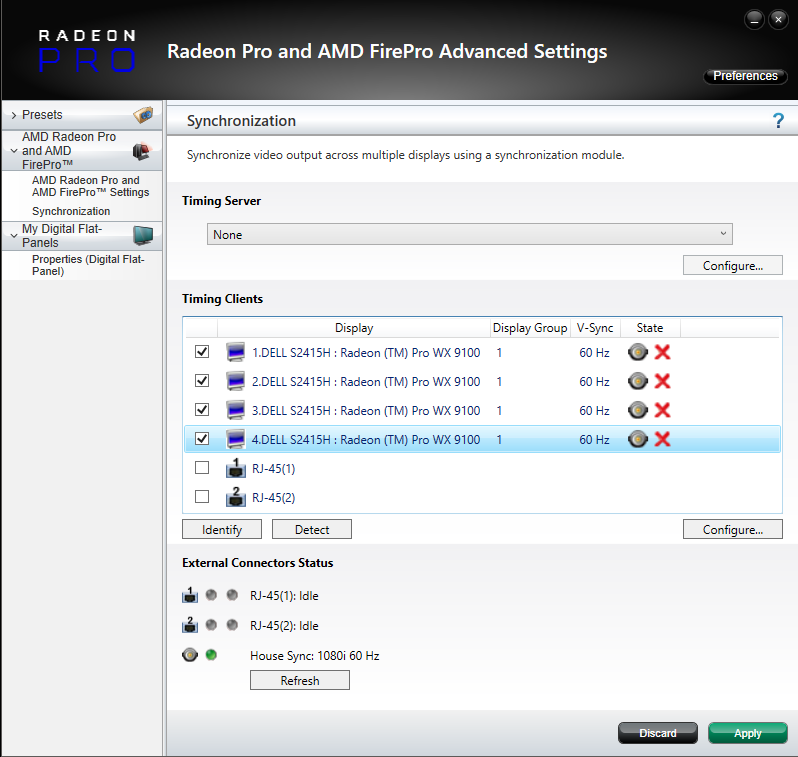798x757 pixels.
Task: Click red X state icon for 4.DELL S2415H
Action: pos(662,439)
